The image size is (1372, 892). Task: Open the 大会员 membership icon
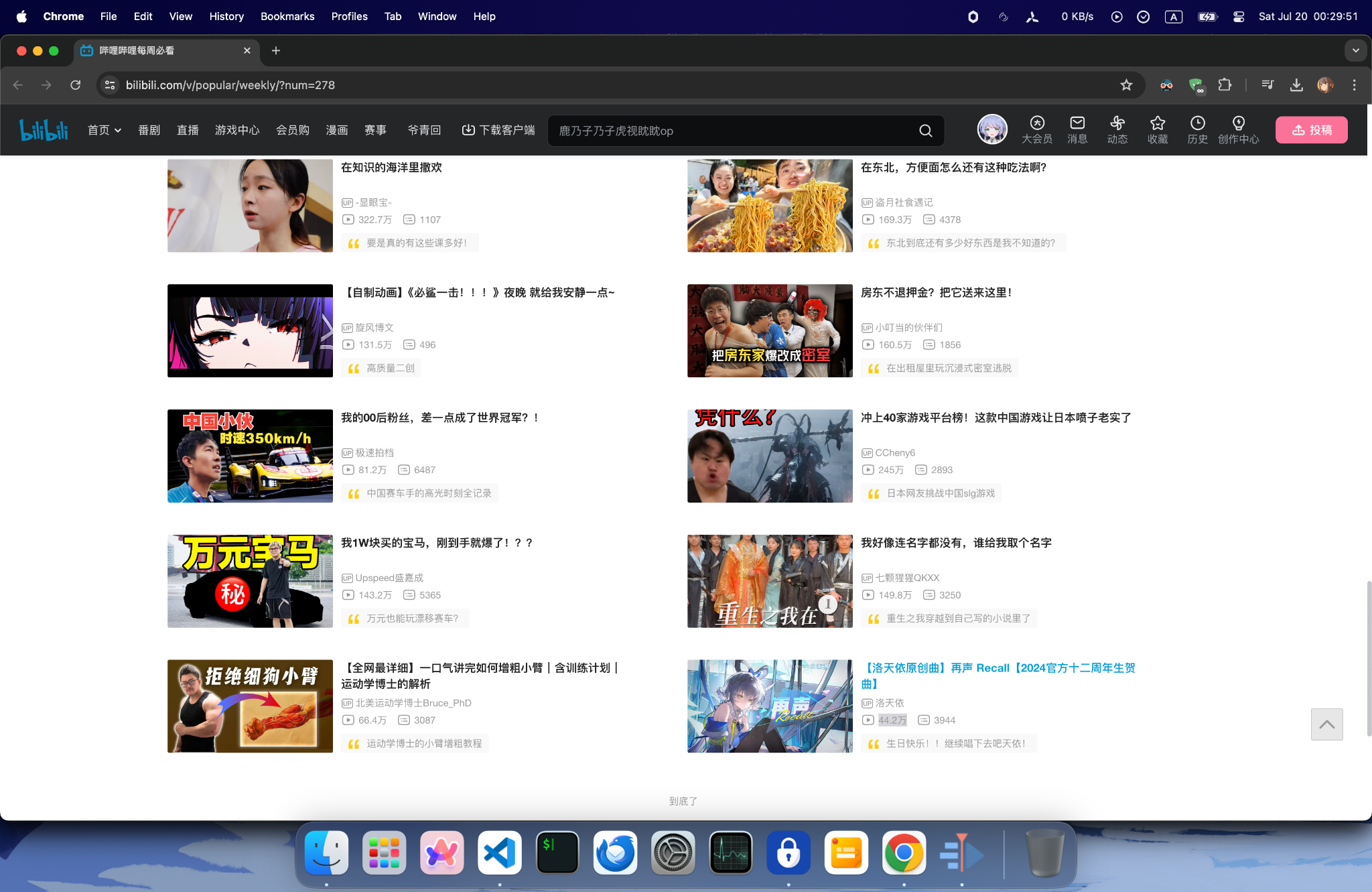(x=1036, y=129)
